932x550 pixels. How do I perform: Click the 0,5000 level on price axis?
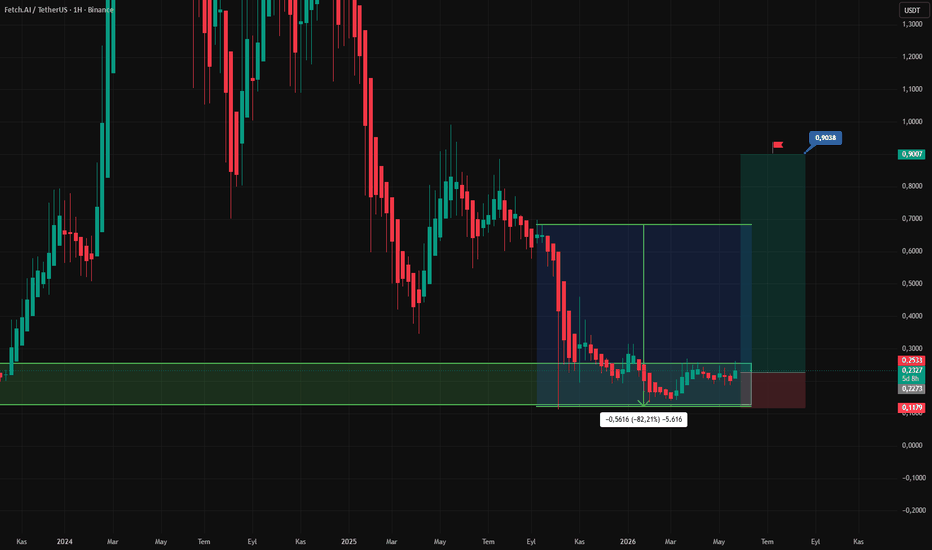coord(912,284)
